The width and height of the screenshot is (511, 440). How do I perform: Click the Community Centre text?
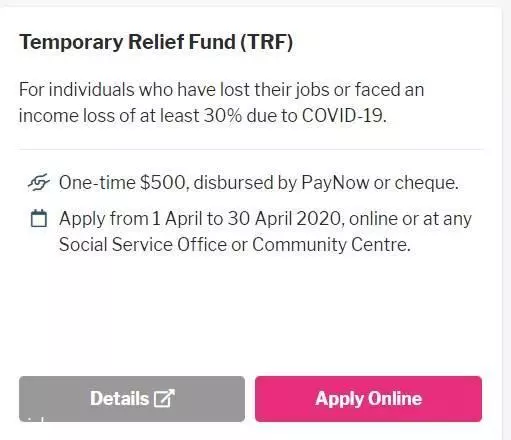331,244
